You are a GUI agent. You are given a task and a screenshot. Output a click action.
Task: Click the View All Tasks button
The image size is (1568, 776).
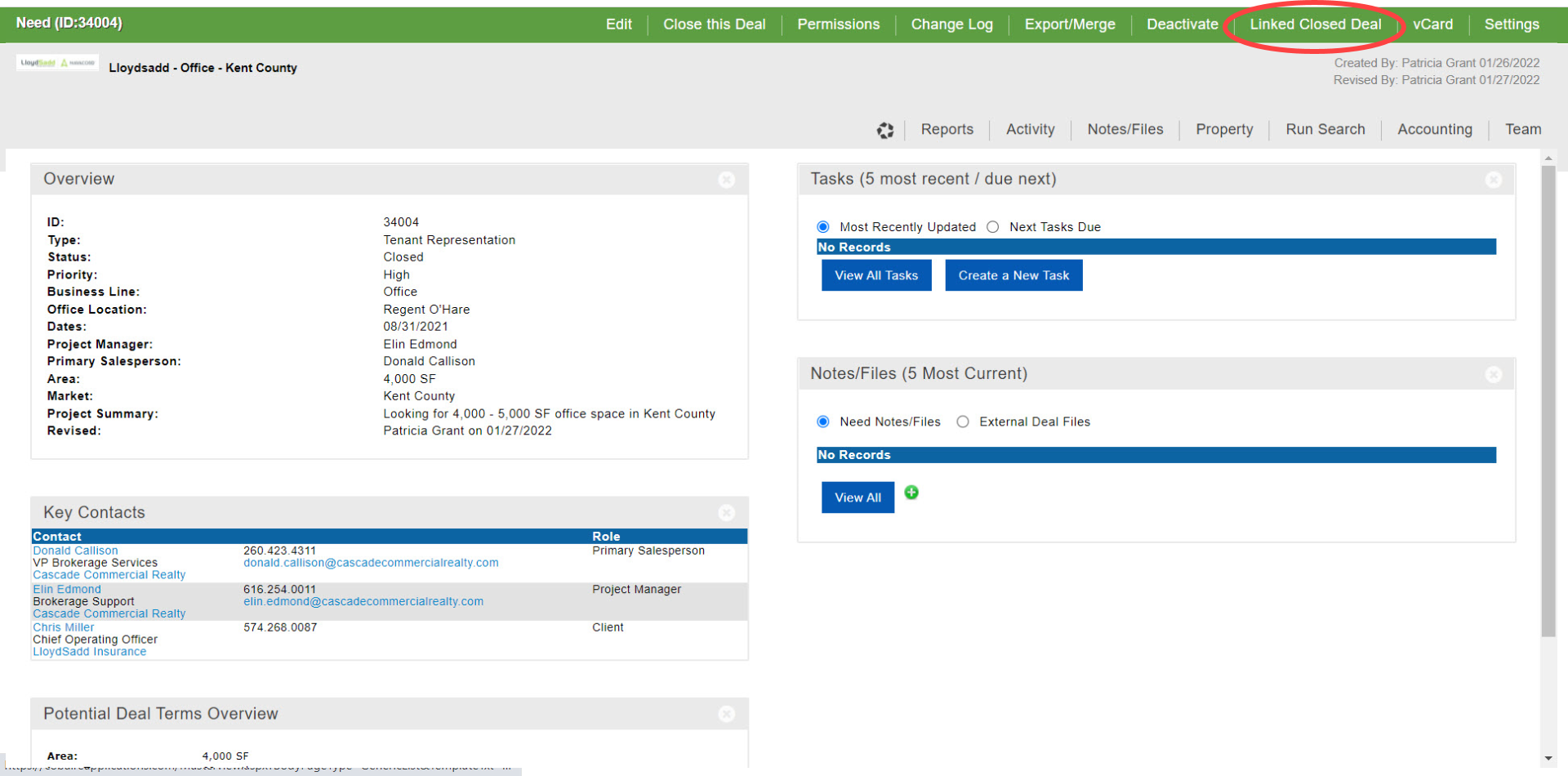pyautogui.click(x=876, y=275)
